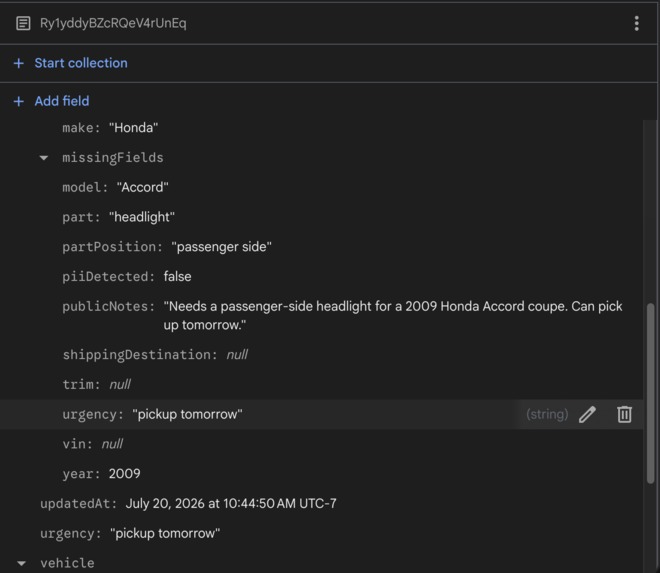The width and height of the screenshot is (660, 573).
Task: Click the trim field null value
Action: pyautogui.click(x=120, y=384)
